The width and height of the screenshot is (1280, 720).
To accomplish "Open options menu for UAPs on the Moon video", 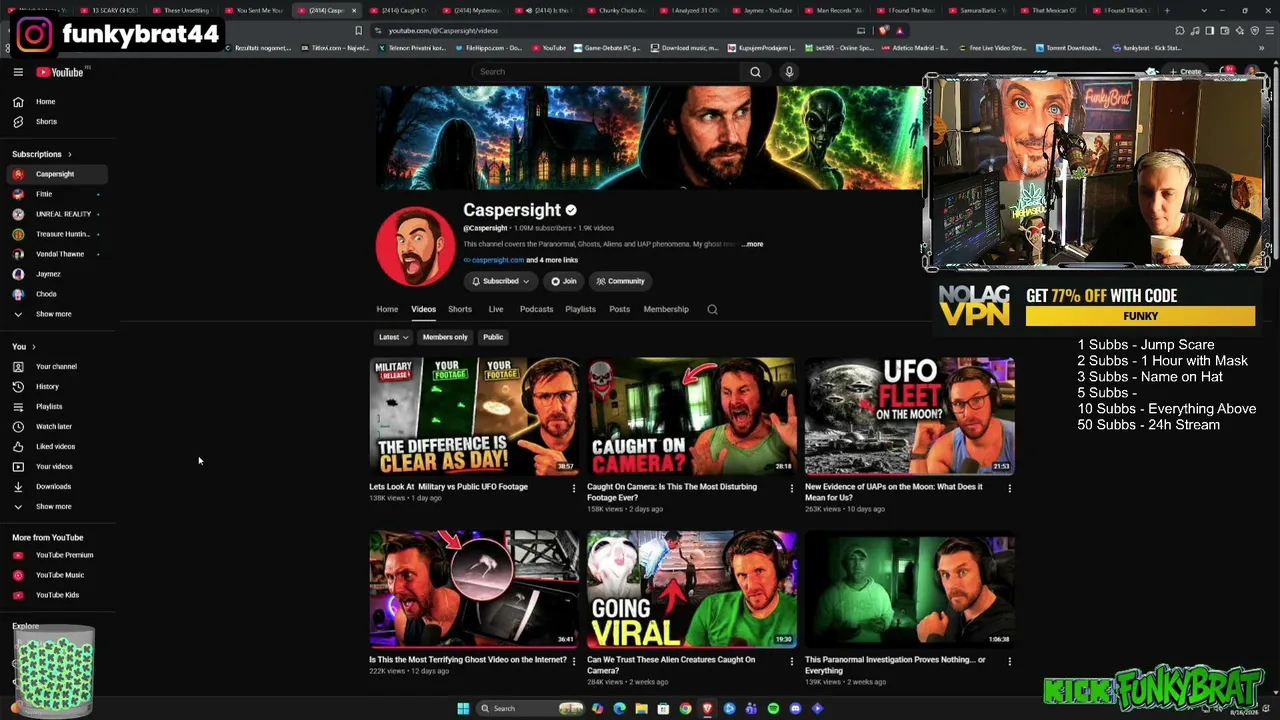I will point(1009,489).
